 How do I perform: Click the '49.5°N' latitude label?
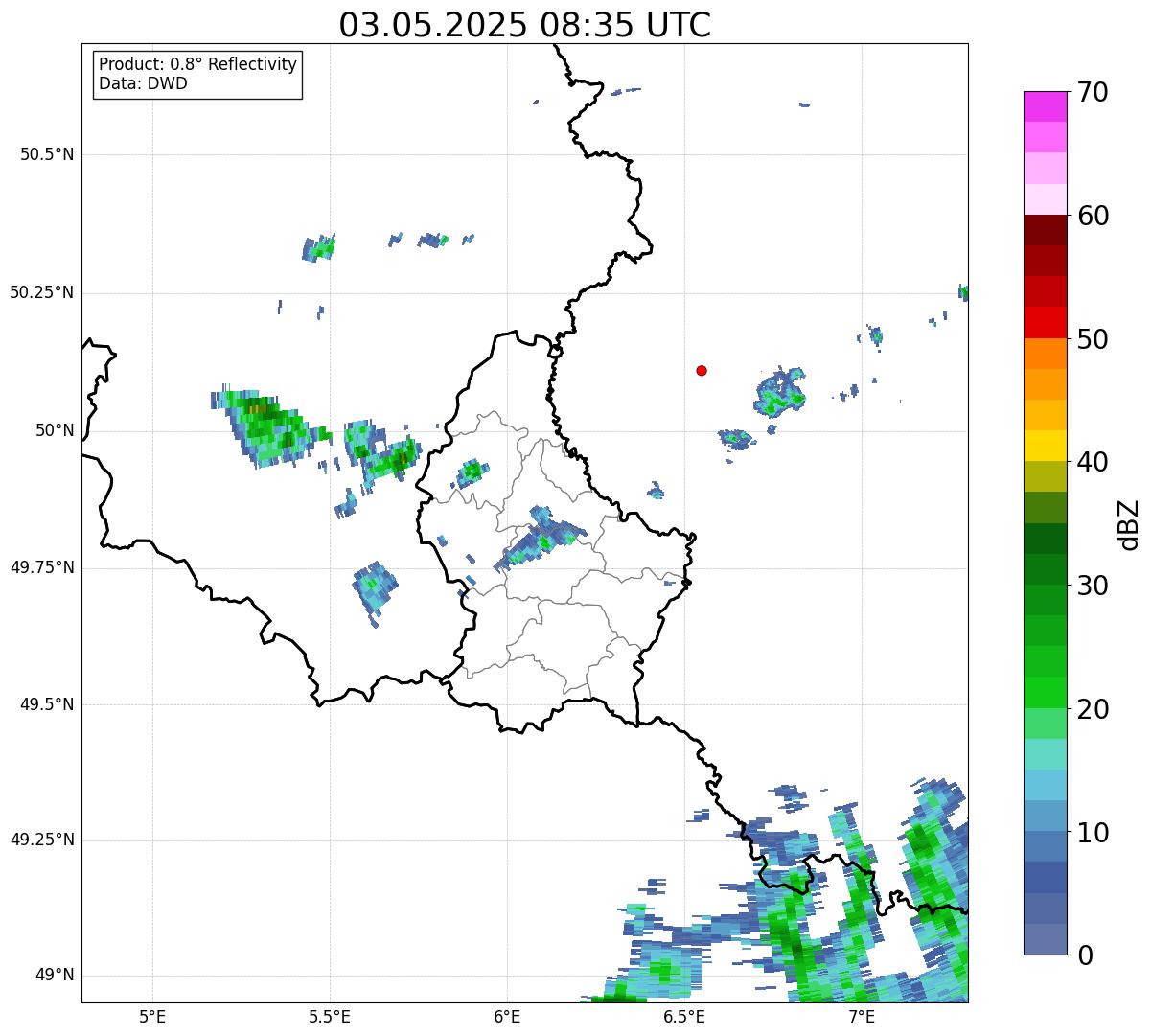(x=47, y=704)
